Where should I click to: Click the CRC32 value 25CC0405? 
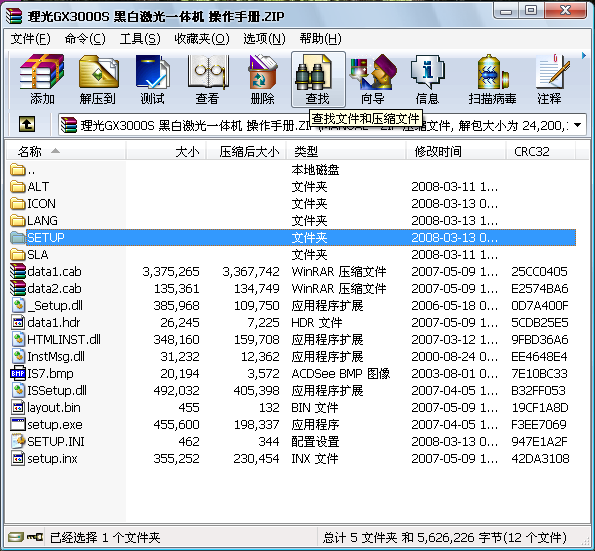[539, 272]
